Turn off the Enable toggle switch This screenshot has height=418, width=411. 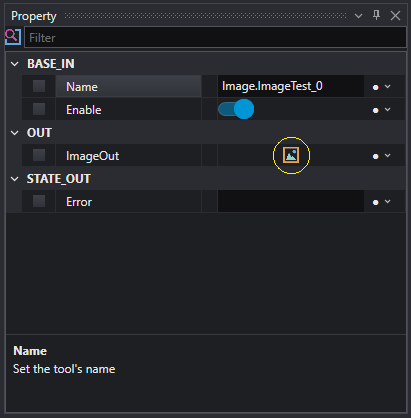click(x=236, y=109)
